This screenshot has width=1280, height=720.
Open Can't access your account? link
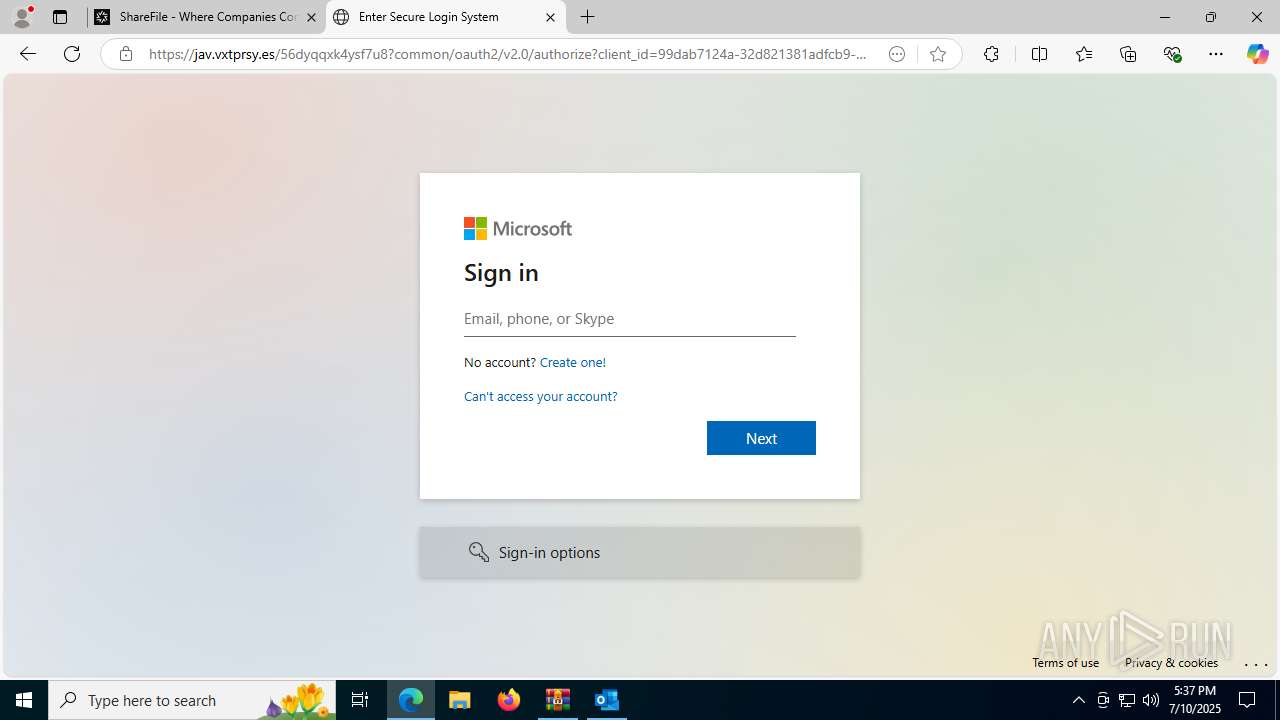541,396
